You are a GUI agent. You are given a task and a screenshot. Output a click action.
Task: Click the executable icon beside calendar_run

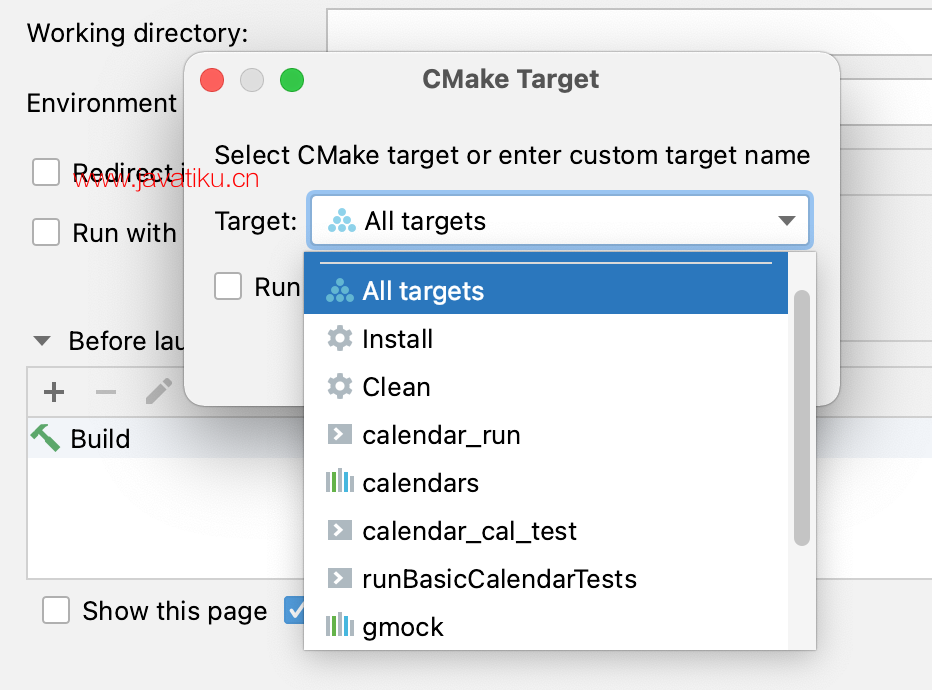(x=339, y=434)
